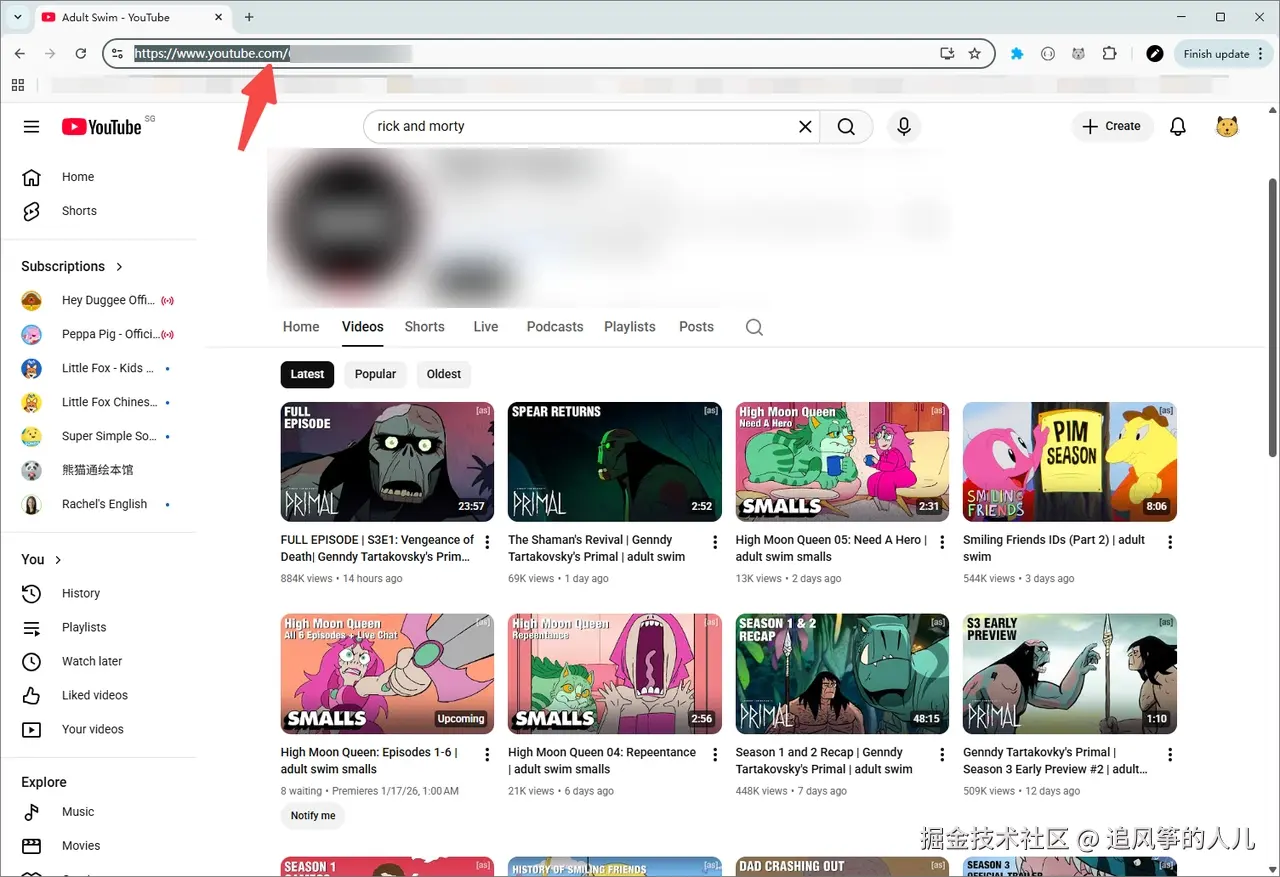The image size is (1280, 877).
Task: Open the YouTube guide hamburger menu
Action: pyautogui.click(x=31, y=127)
